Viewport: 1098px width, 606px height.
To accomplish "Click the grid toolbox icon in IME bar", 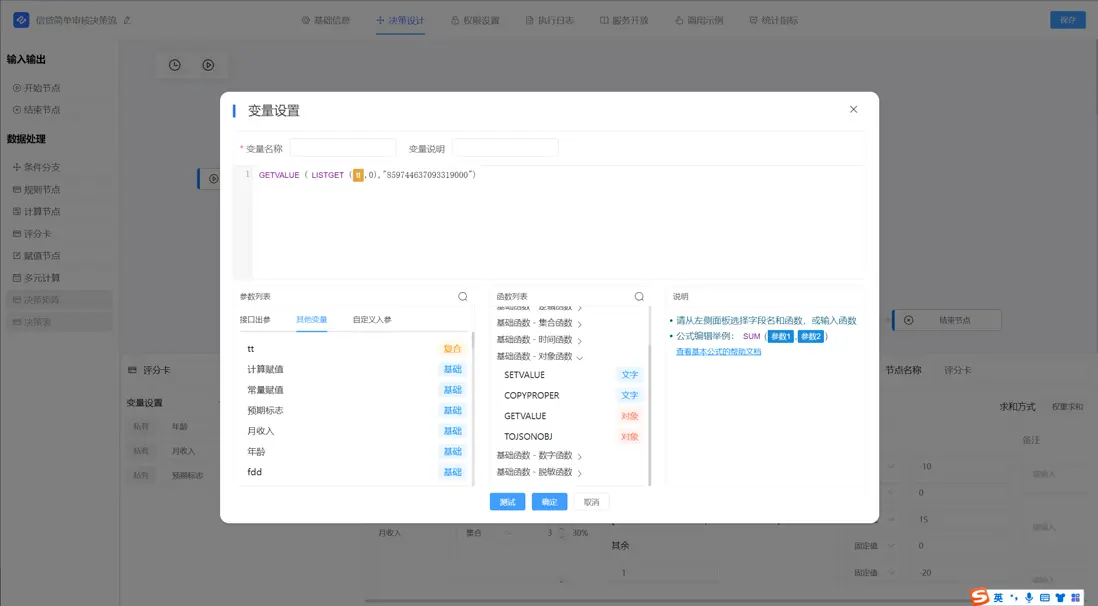I will 1076,598.
